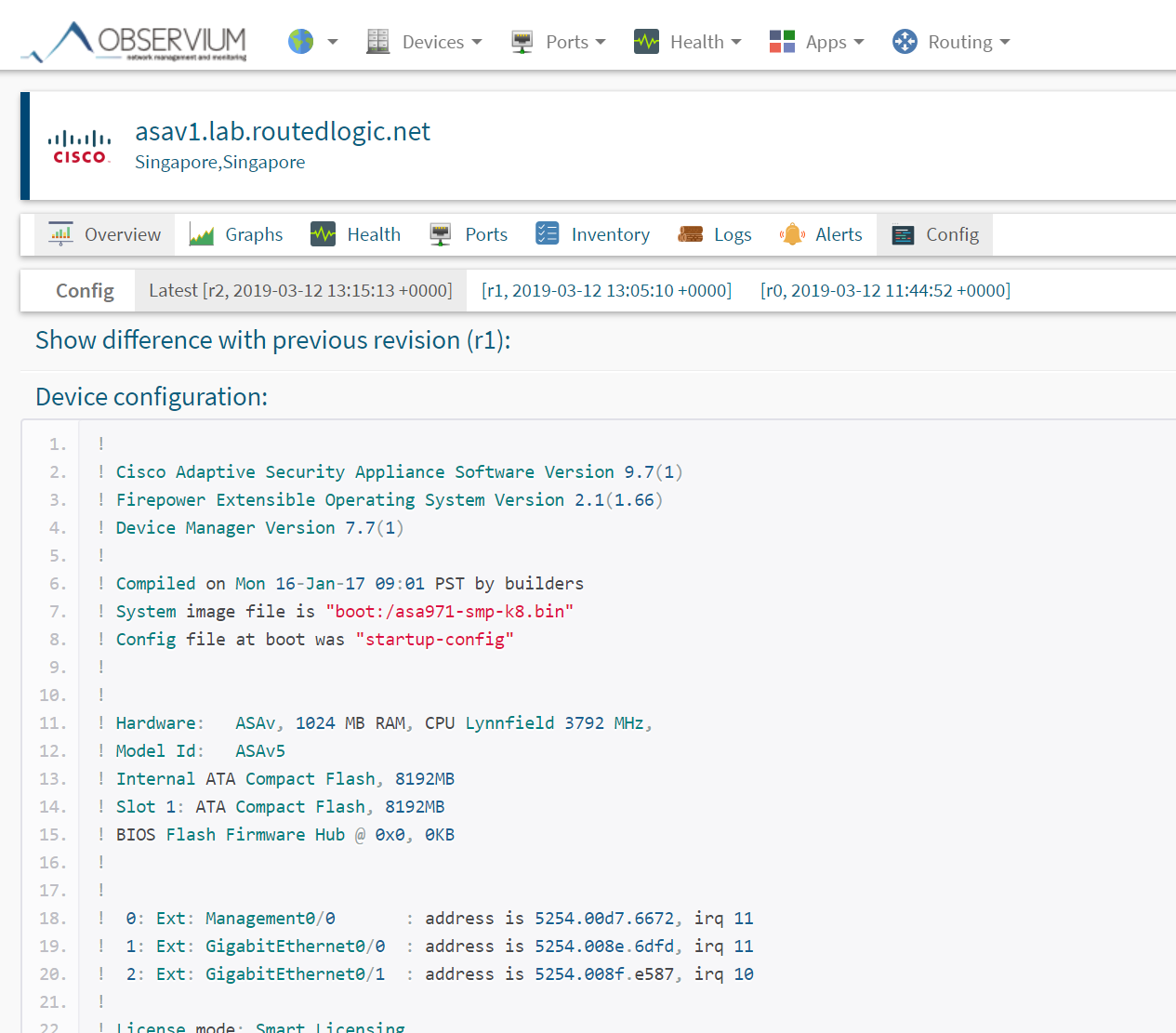Screen dimensions: 1176x1033
Task: Open the Routing menu
Action: 960,42
